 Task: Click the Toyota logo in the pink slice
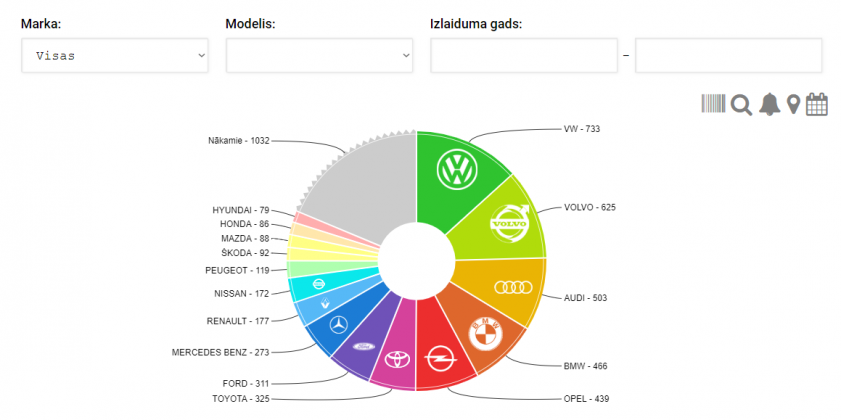tap(397, 358)
